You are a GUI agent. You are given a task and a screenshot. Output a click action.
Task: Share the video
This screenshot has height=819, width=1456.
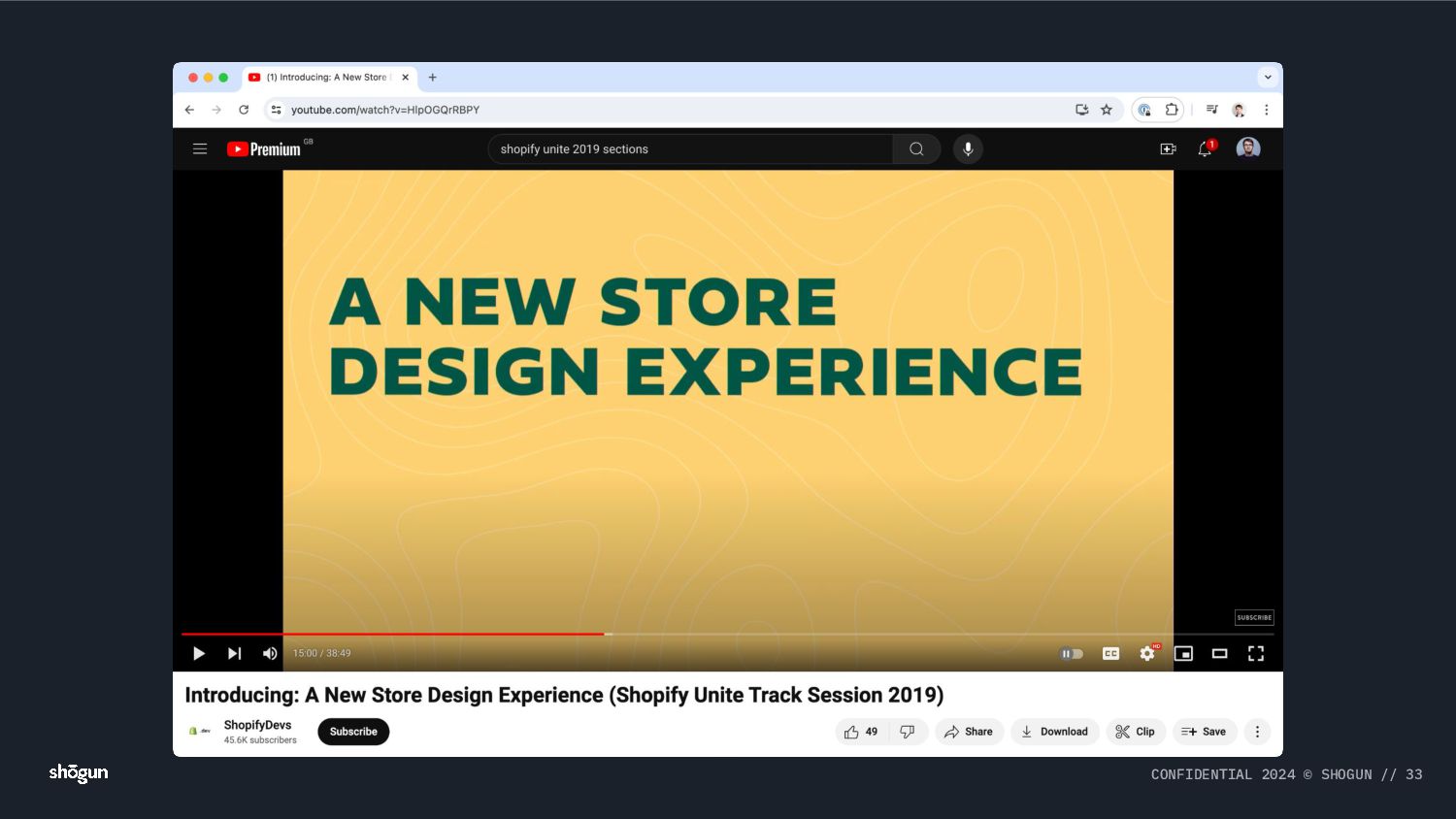(969, 732)
